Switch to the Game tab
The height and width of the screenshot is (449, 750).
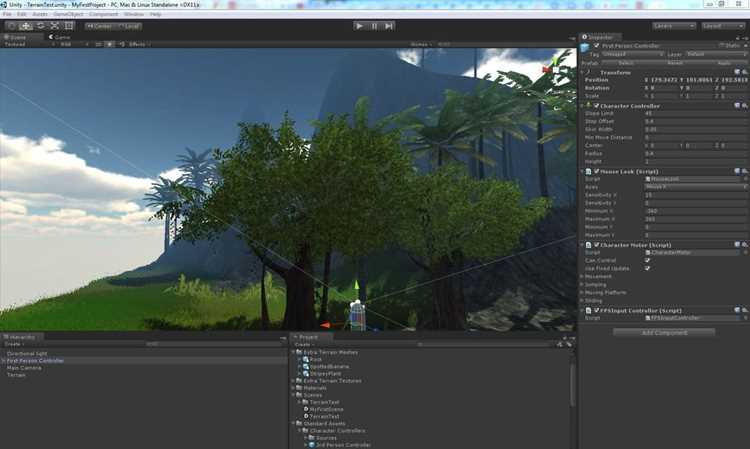[x=59, y=37]
